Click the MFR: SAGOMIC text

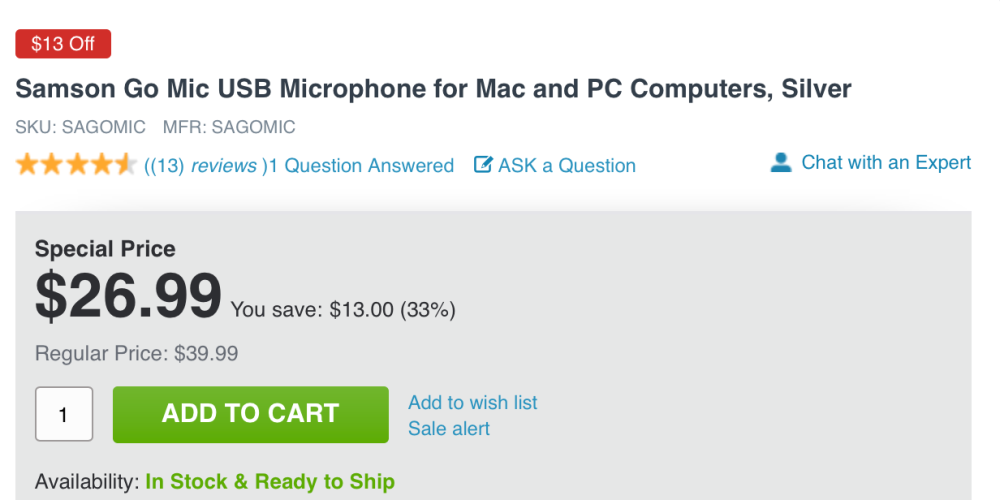[x=231, y=127]
